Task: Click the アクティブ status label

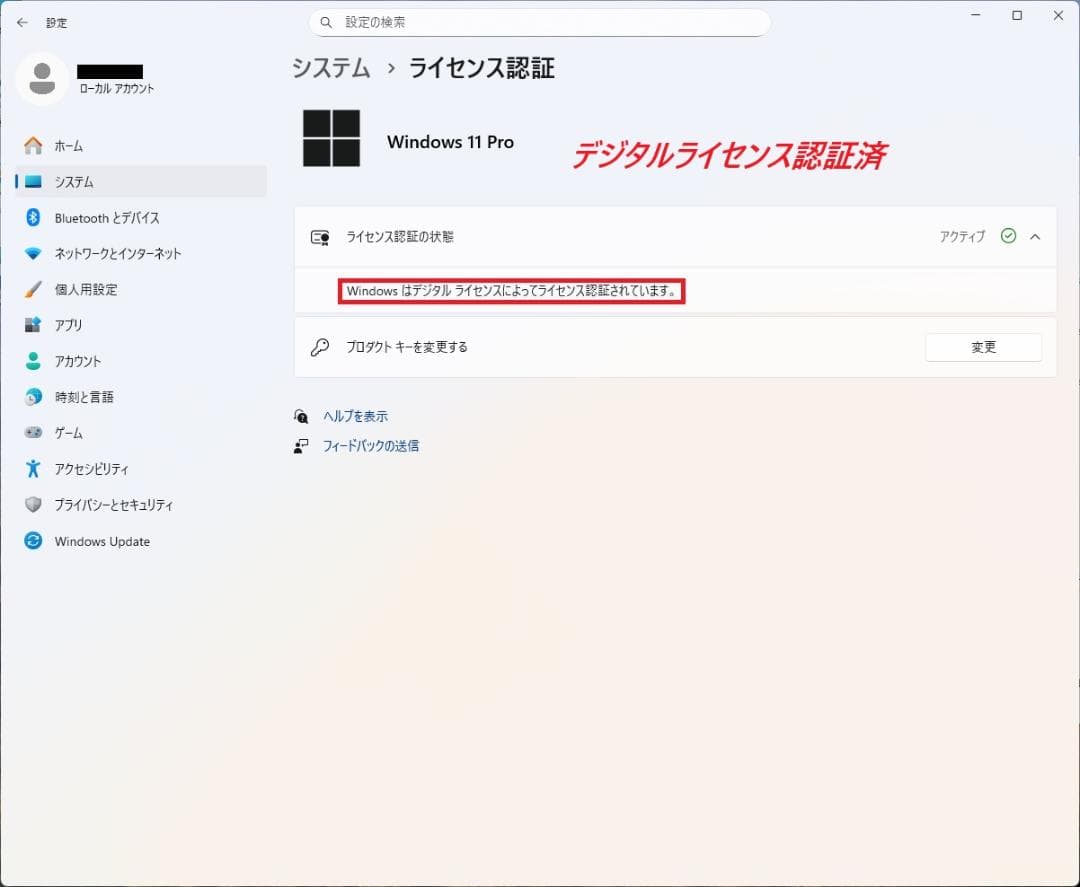Action: pos(963,237)
